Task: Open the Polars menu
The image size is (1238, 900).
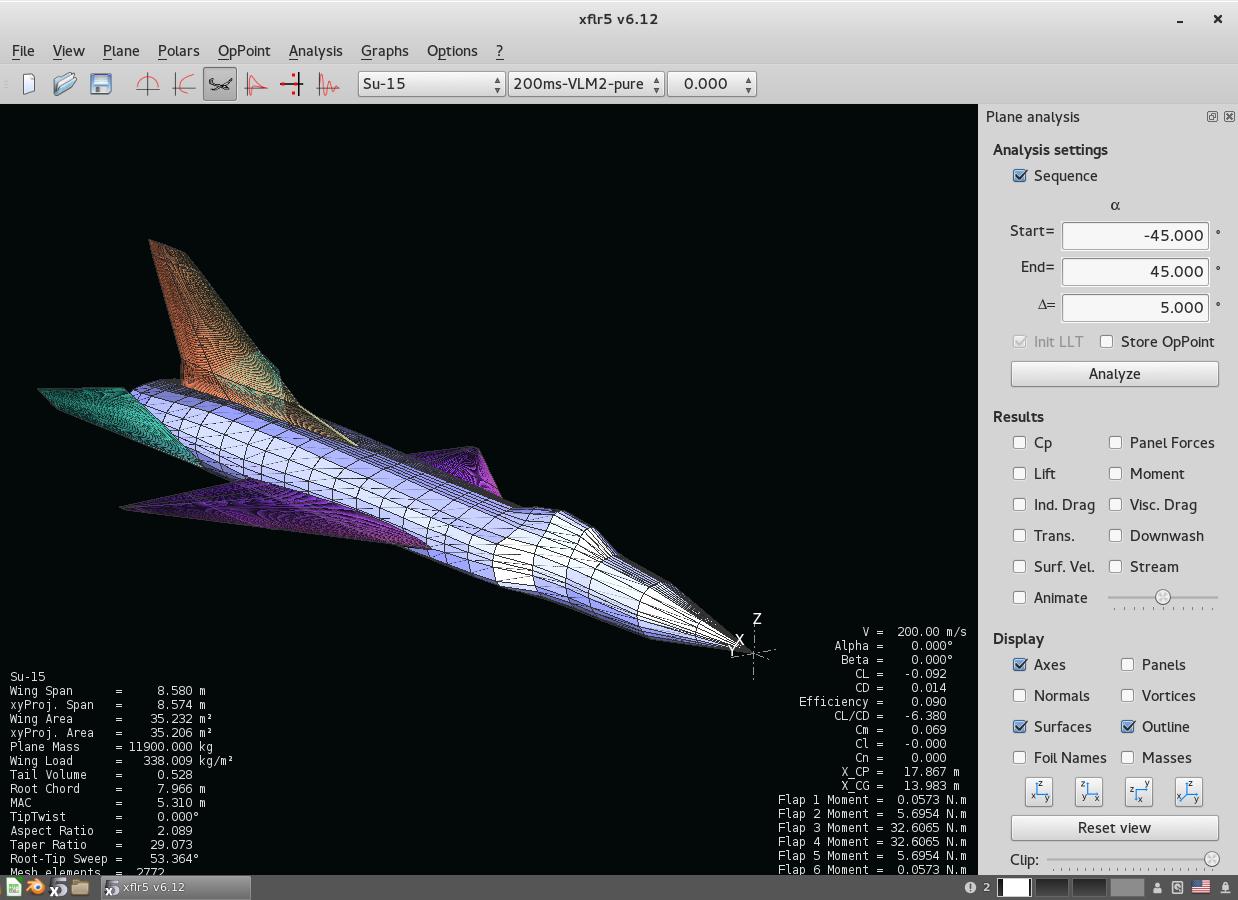Action: [x=178, y=51]
